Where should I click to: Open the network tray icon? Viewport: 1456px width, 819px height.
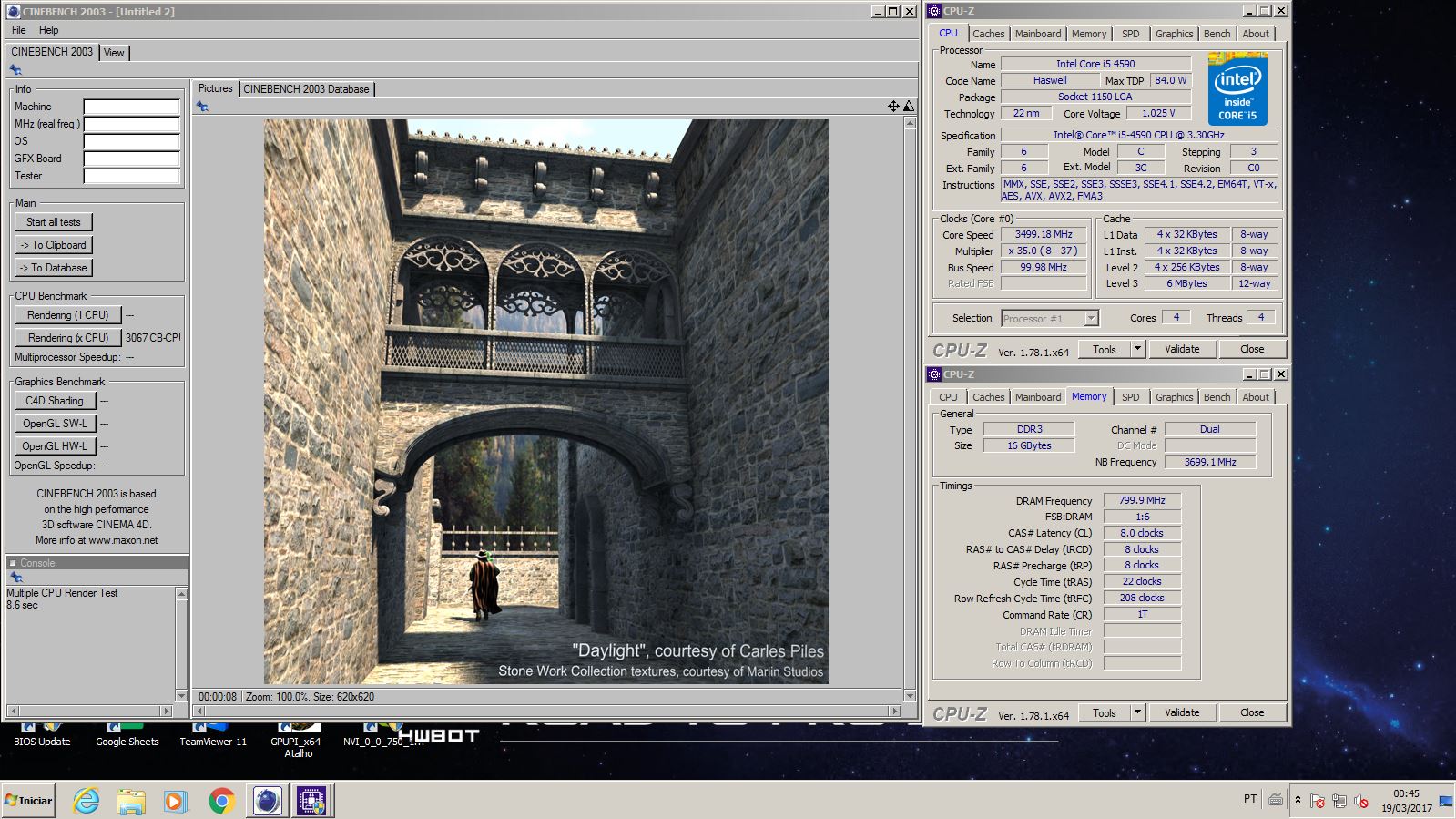pyautogui.click(x=1339, y=801)
